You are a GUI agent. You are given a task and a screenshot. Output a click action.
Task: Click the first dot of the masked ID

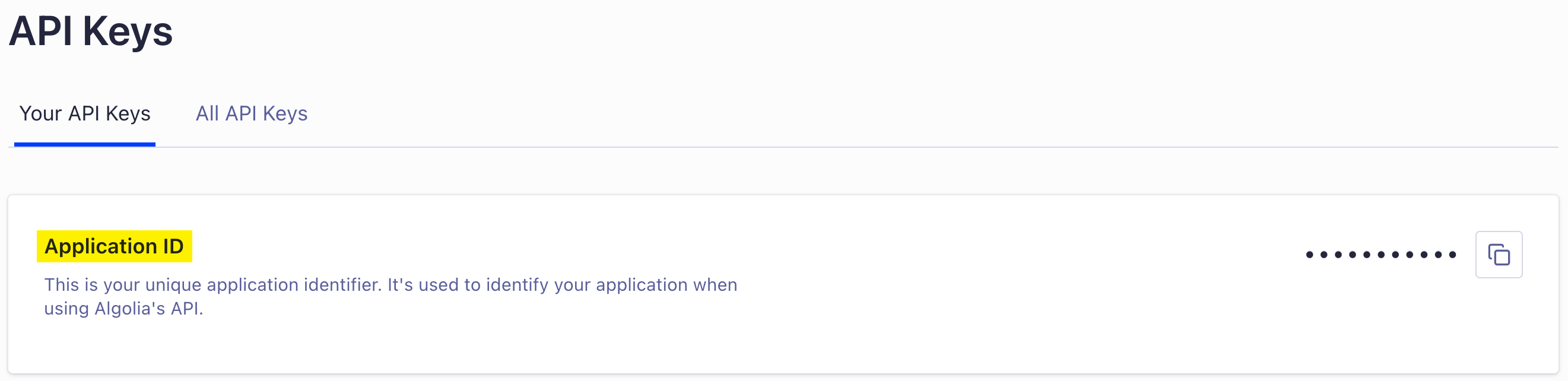[1309, 255]
